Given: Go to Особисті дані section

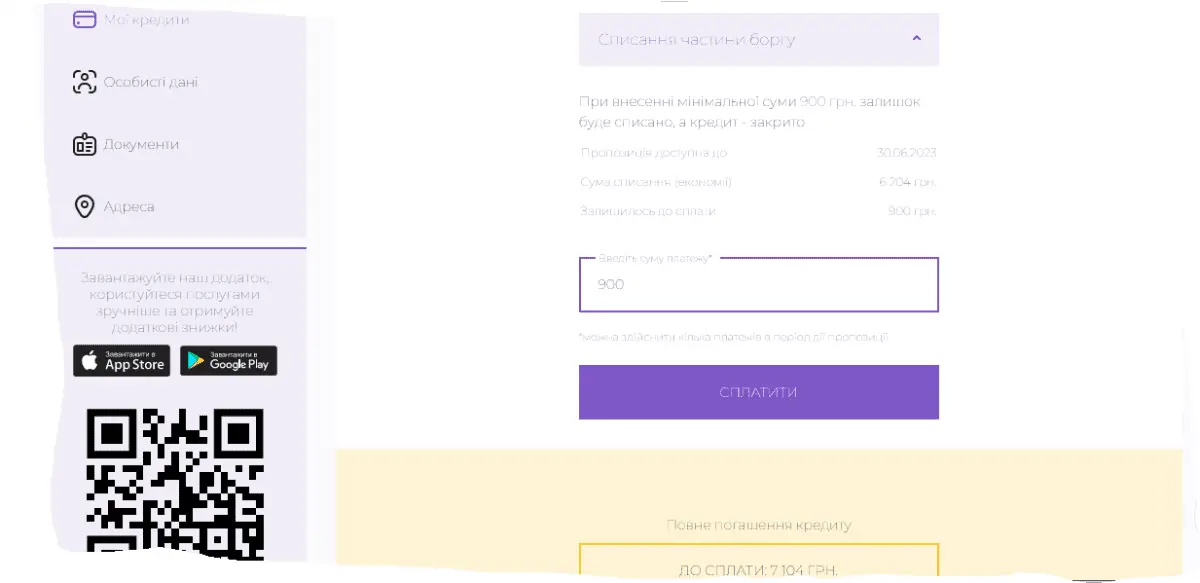Looking at the screenshot, I should coord(151,82).
